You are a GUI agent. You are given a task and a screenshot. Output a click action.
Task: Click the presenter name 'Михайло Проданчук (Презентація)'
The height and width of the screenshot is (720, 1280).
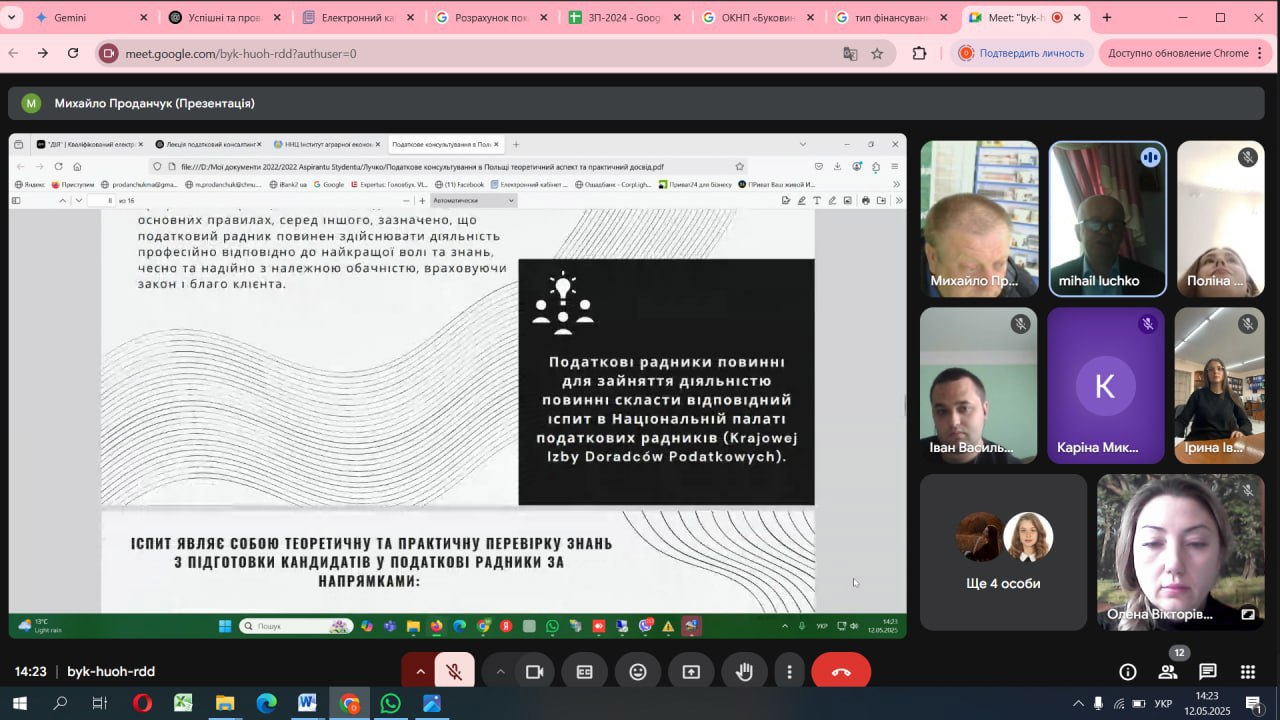tap(155, 103)
